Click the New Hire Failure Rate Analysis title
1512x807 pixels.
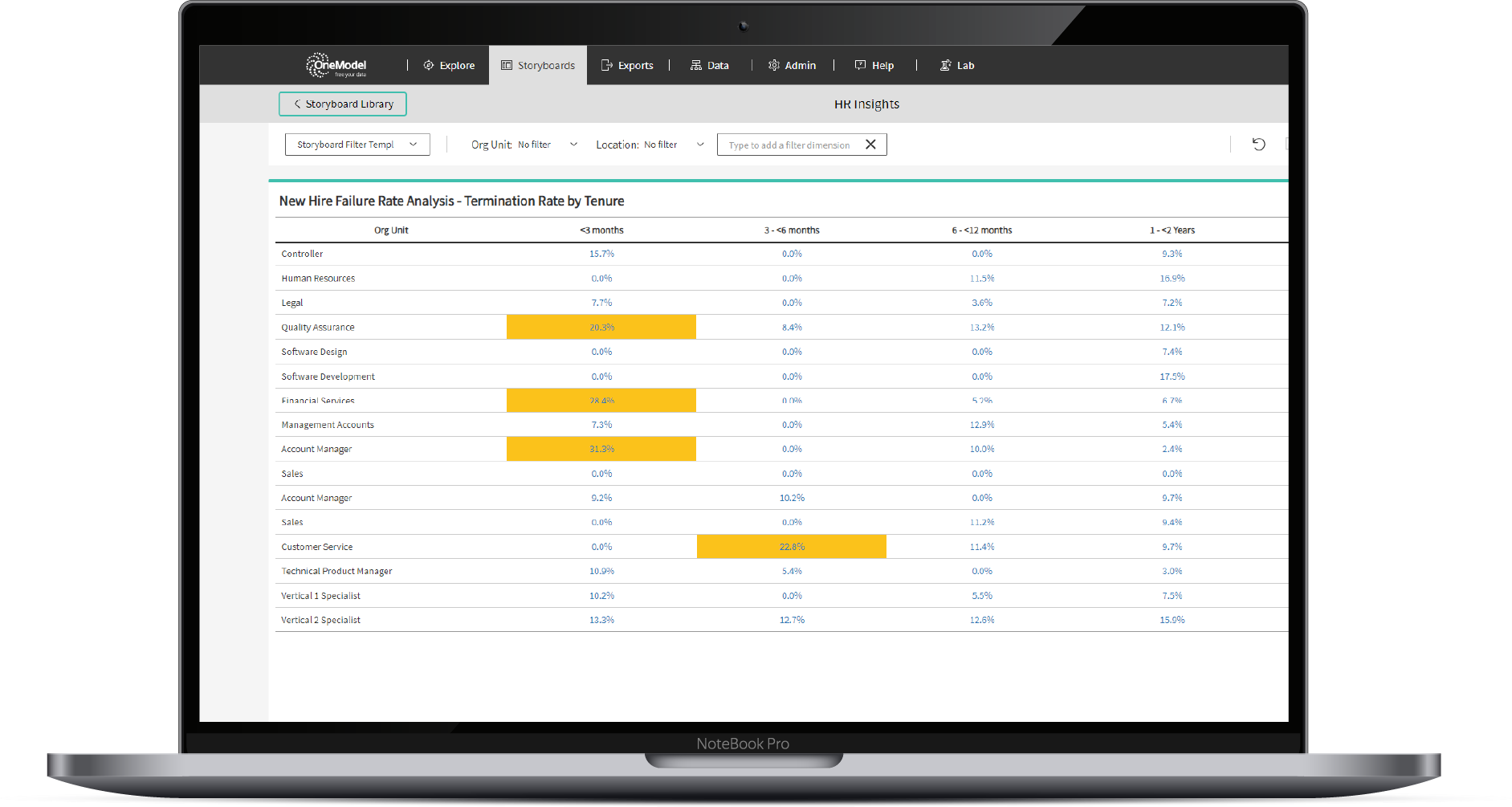pos(451,201)
